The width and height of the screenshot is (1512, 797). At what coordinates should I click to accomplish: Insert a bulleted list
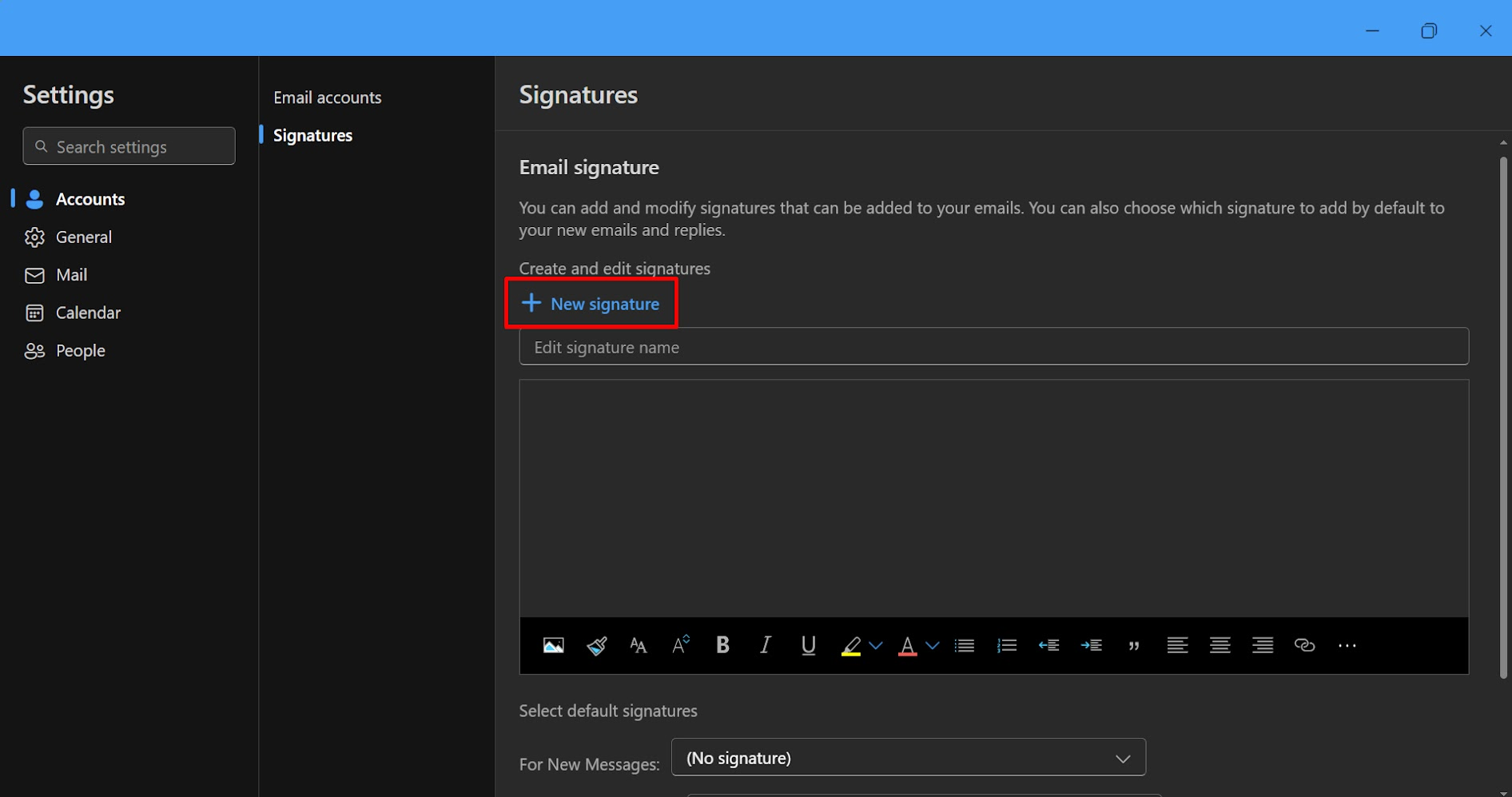pyautogui.click(x=965, y=645)
